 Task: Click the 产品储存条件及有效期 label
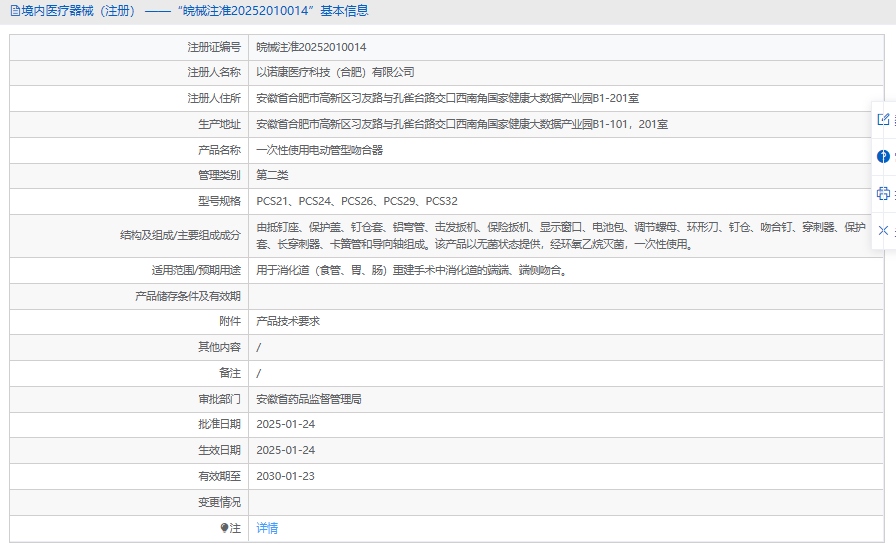(188, 296)
